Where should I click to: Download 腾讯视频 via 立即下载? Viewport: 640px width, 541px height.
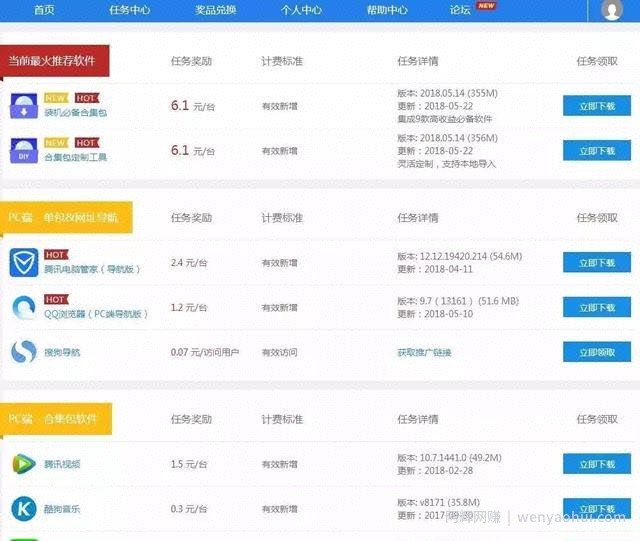click(597, 464)
